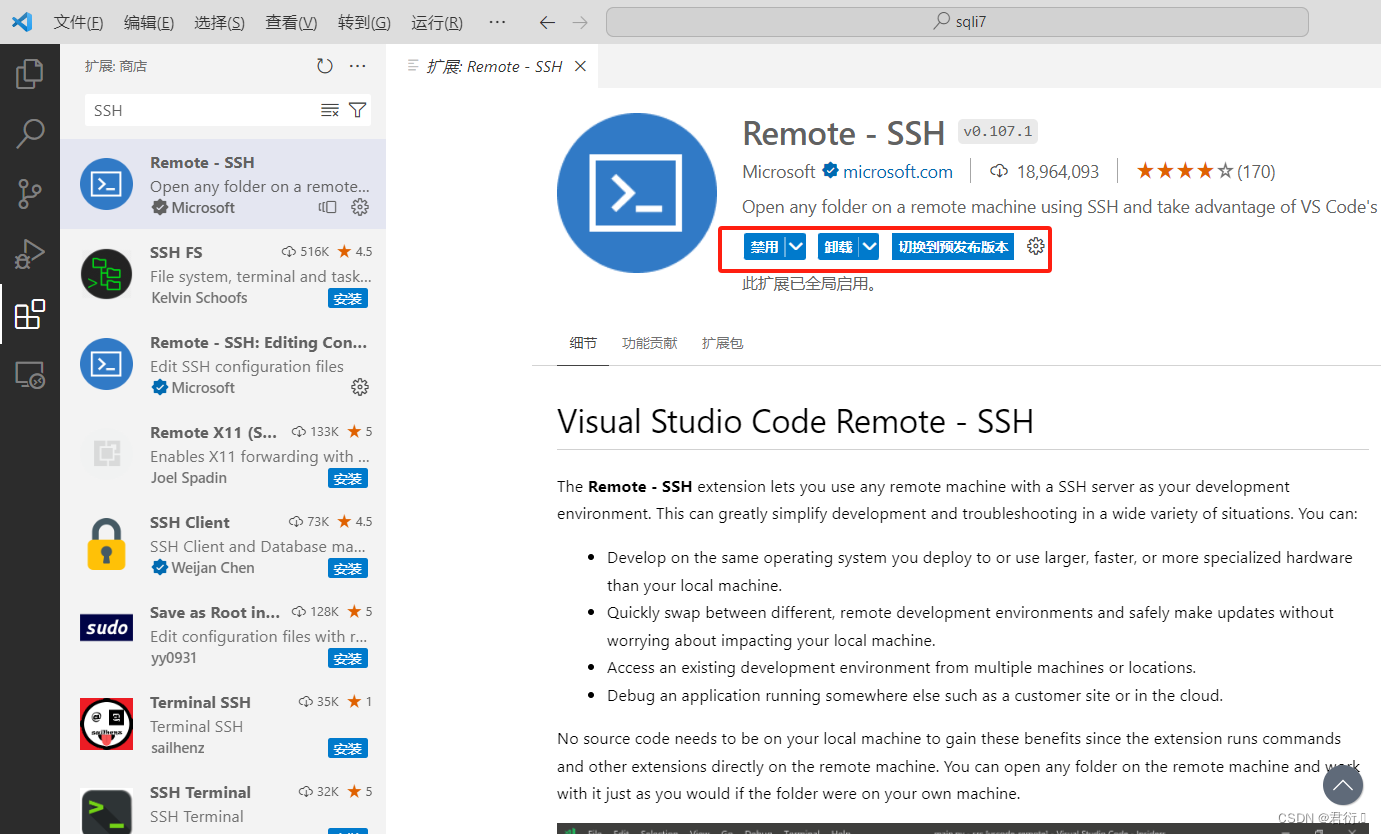1381x834 pixels.
Task: Switch to the 功能贡献 tab
Action: 649,343
